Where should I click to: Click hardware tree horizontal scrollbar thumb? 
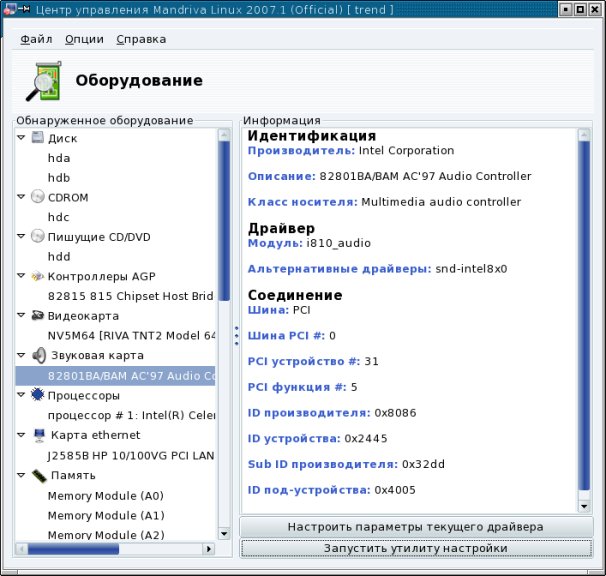pos(73,549)
